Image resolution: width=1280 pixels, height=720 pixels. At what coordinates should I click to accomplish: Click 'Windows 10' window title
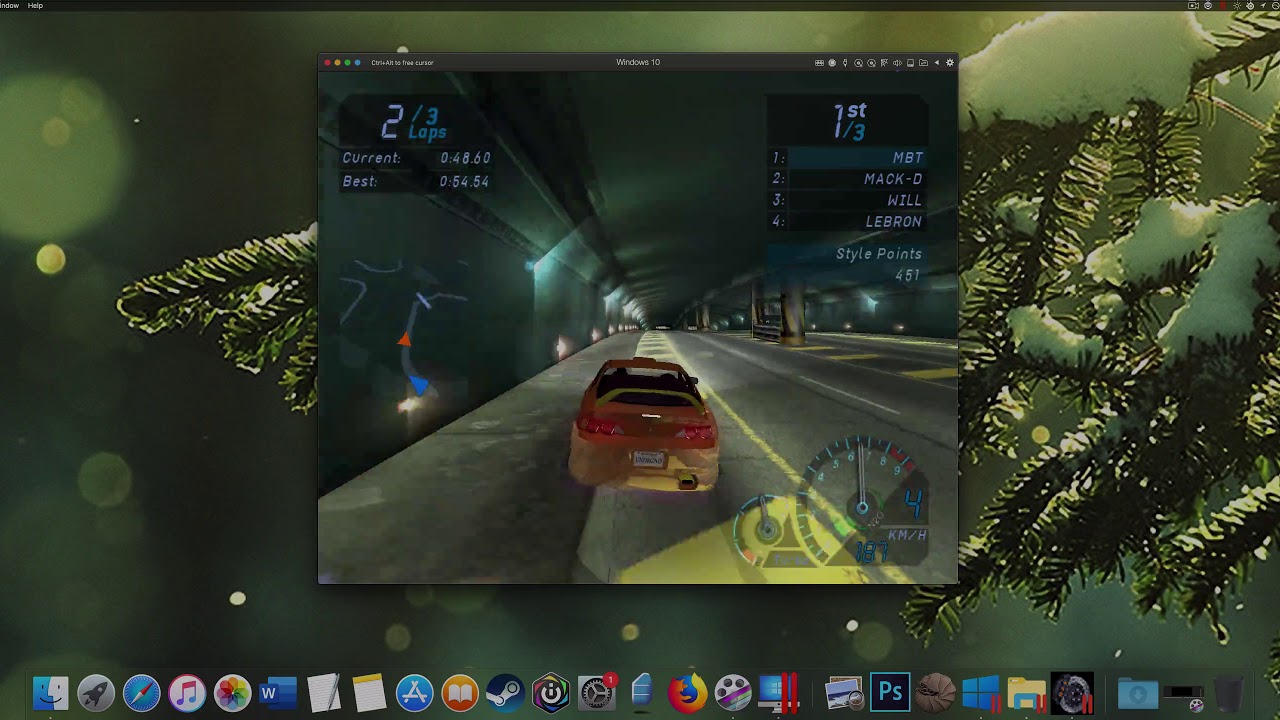click(638, 62)
